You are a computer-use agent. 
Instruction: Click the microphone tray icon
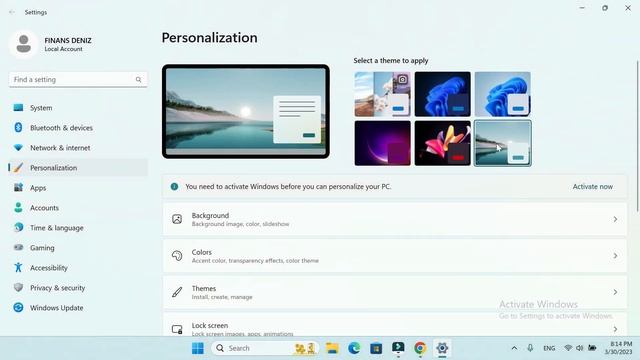pos(530,348)
